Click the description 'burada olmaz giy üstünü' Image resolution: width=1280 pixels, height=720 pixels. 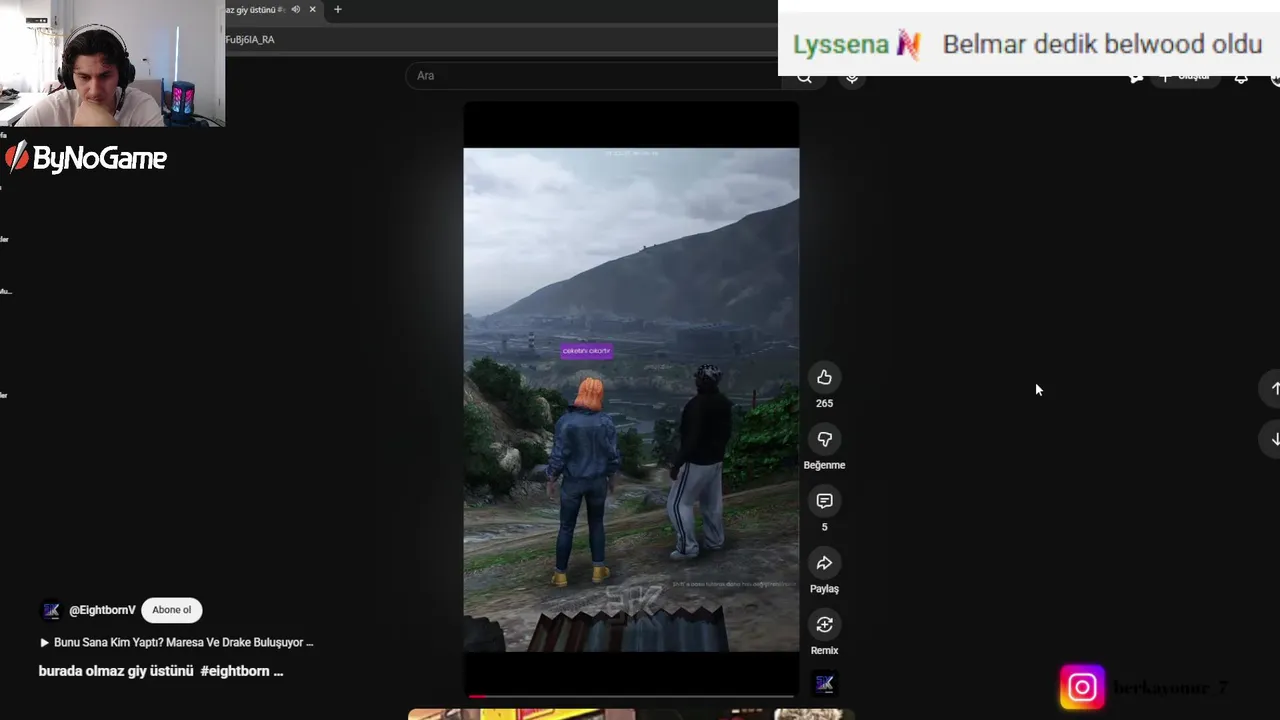pos(116,671)
